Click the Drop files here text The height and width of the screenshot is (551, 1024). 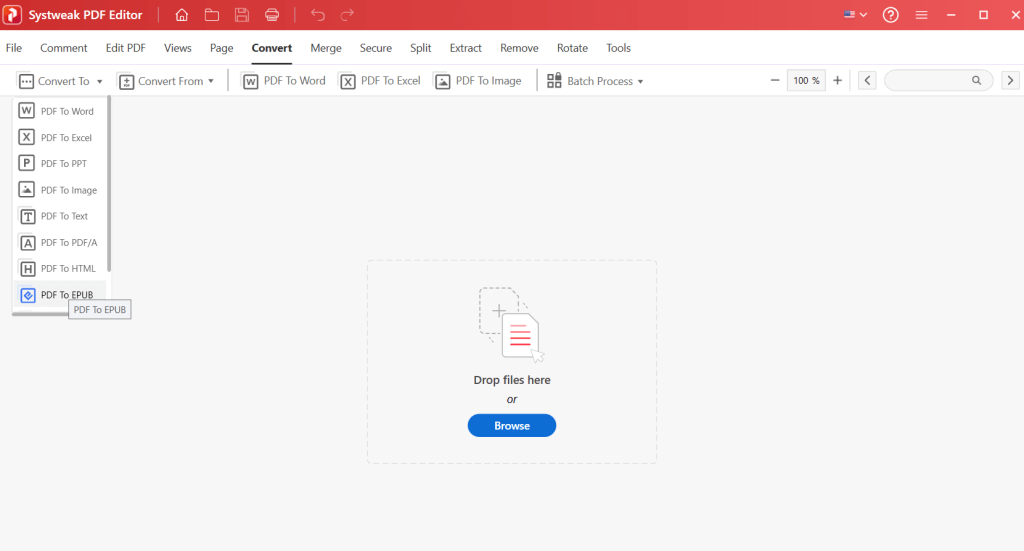point(512,380)
